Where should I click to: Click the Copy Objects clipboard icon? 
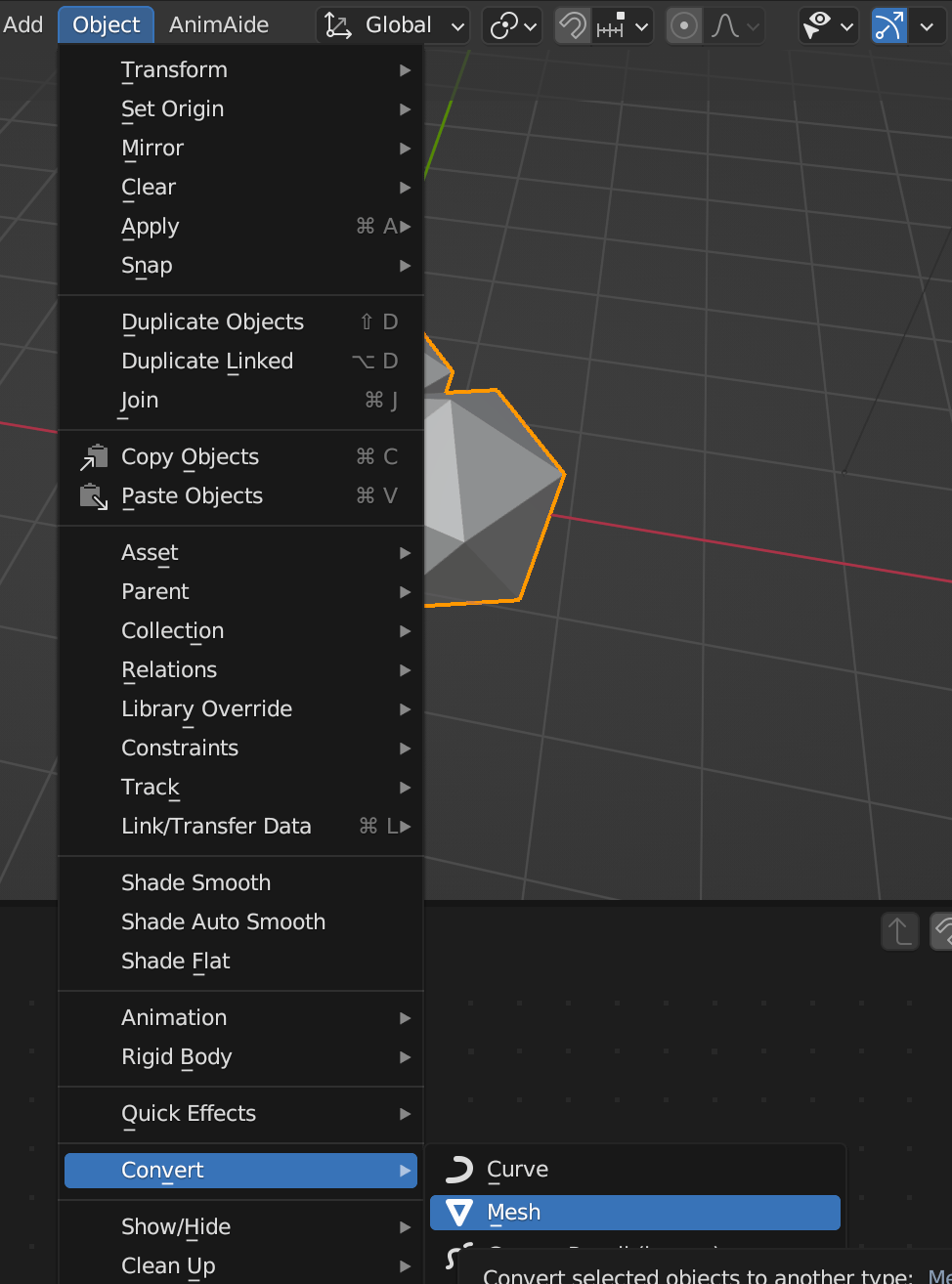(93, 456)
